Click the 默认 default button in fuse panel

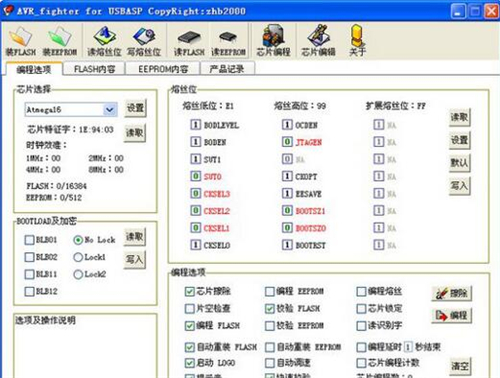[x=459, y=163]
